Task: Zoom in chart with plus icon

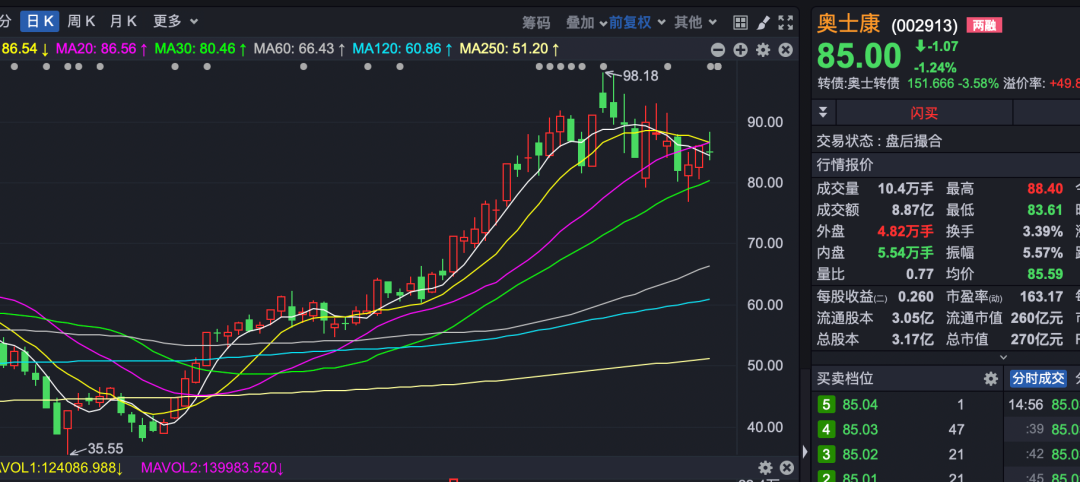Action: pyautogui.click(x=740, y=50)
